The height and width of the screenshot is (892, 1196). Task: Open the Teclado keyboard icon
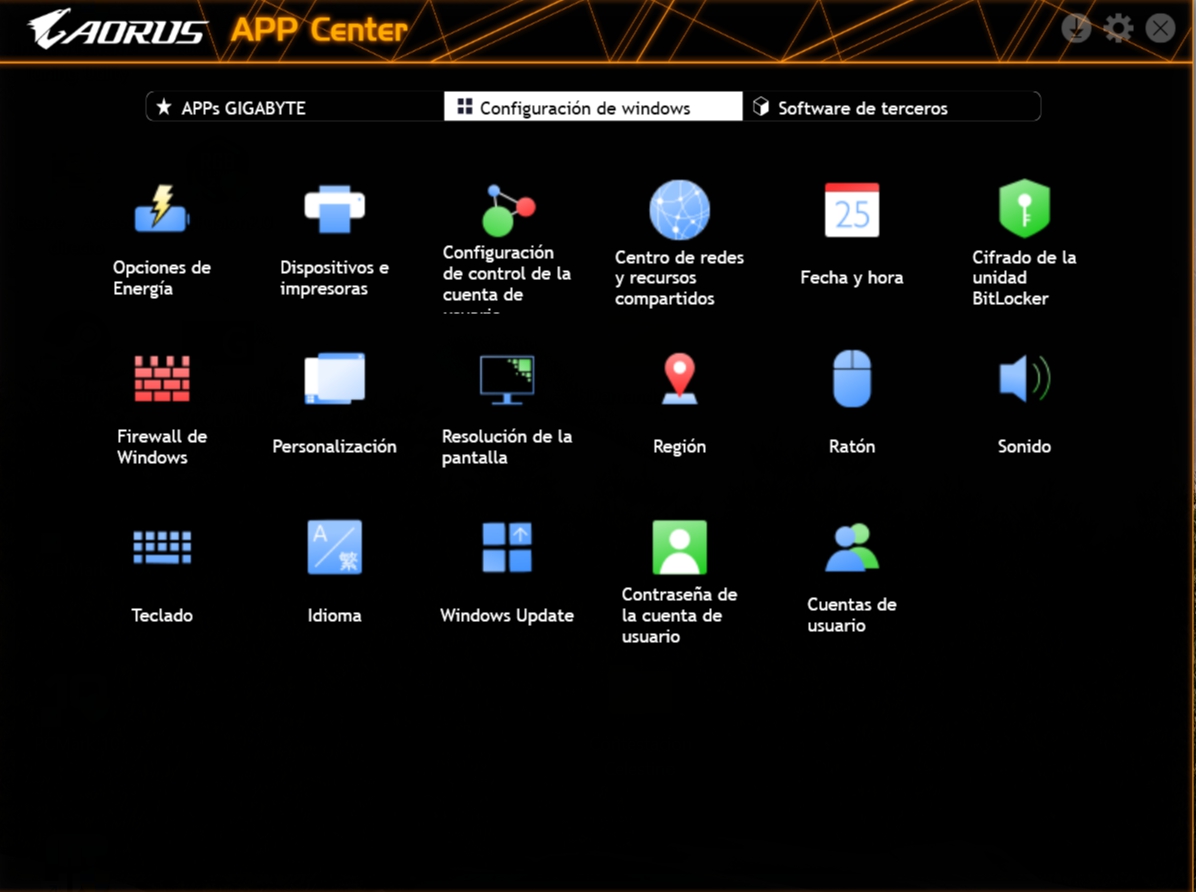pyautogui.click(x=162, y=547)
